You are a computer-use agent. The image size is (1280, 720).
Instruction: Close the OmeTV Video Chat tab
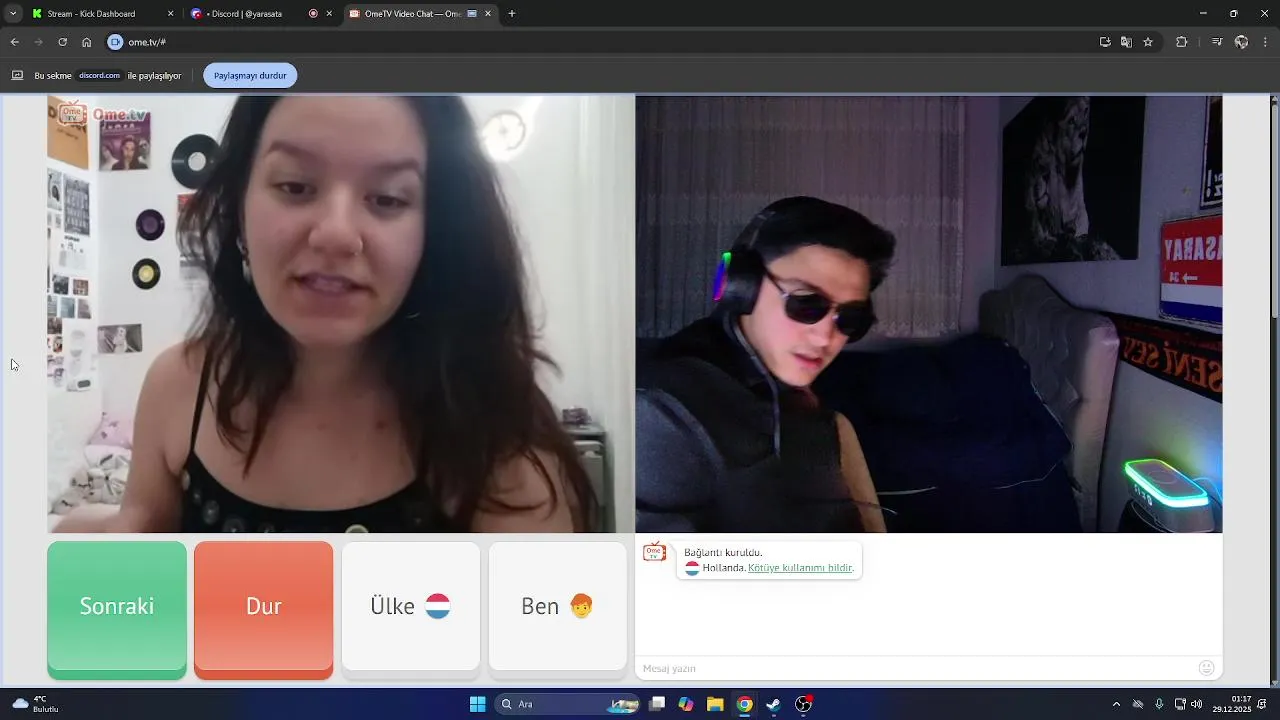(x=488, y=14)
